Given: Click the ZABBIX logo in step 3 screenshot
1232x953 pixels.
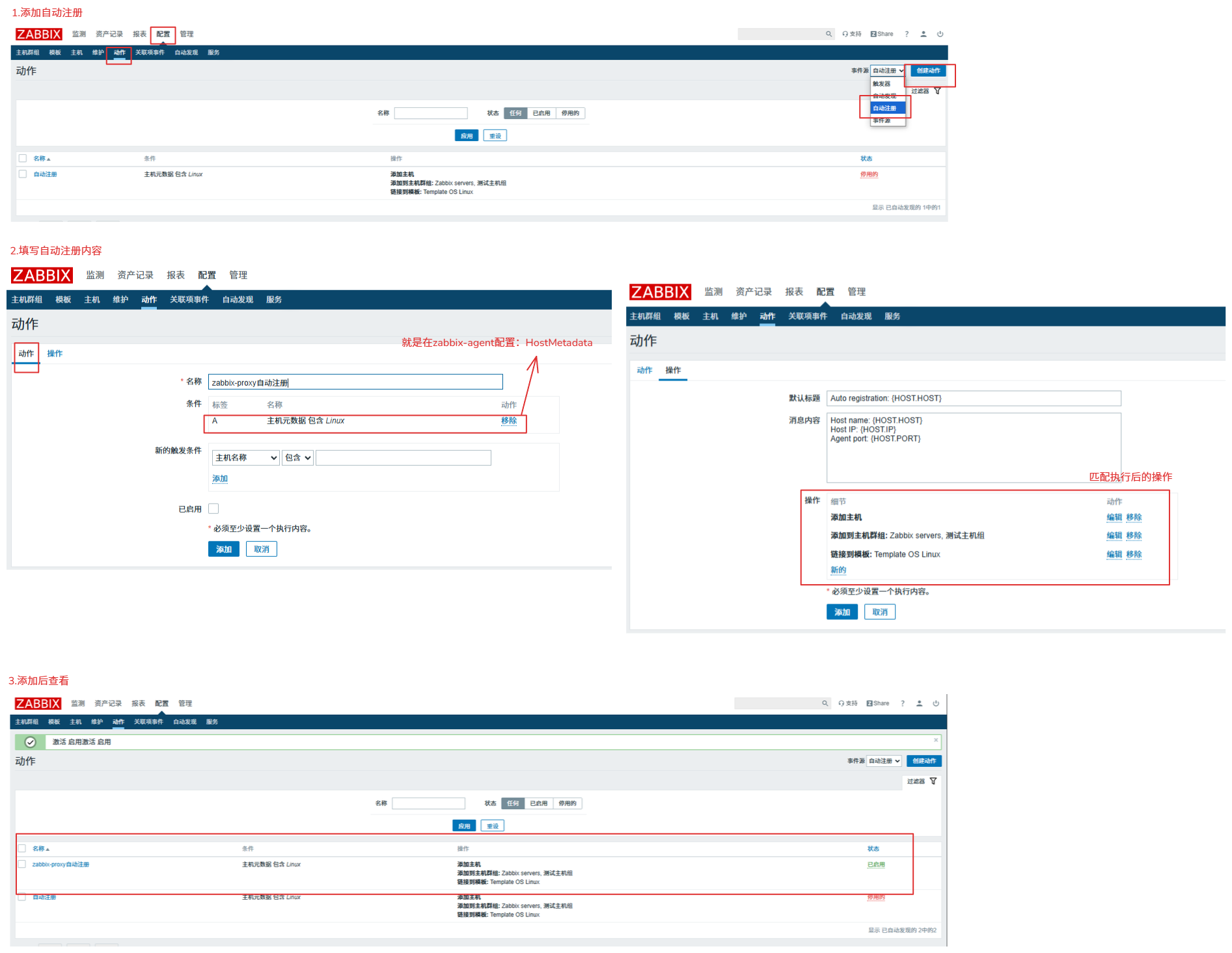Looking at the screenshot, I should [x=38, y=703].
